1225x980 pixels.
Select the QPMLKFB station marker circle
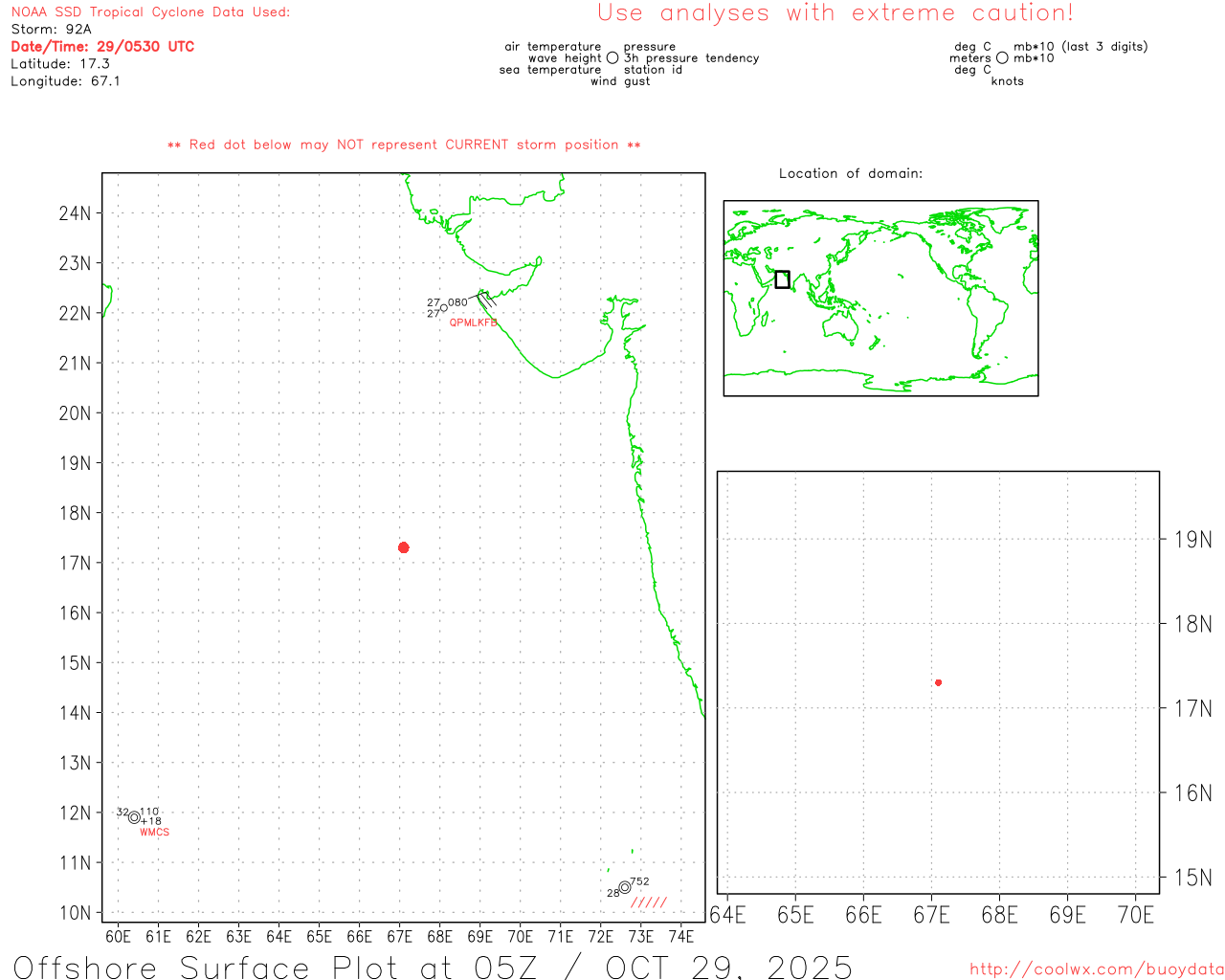[444, 308]
